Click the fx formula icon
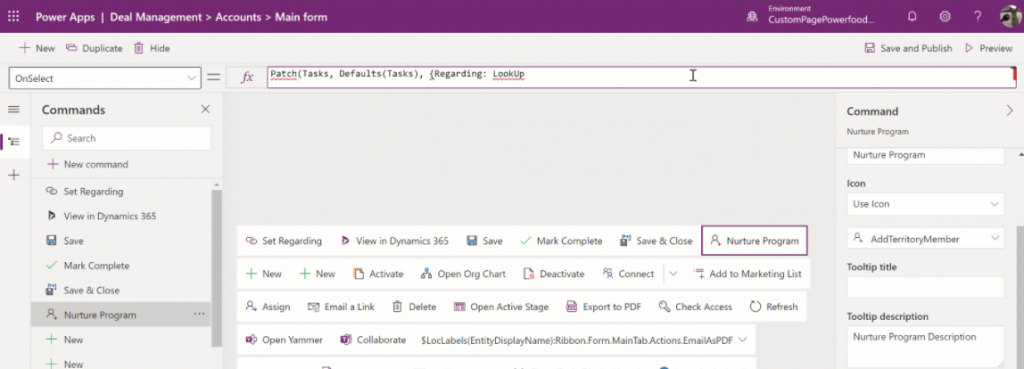Screen dimensions: 1024x369 [247, 78]
